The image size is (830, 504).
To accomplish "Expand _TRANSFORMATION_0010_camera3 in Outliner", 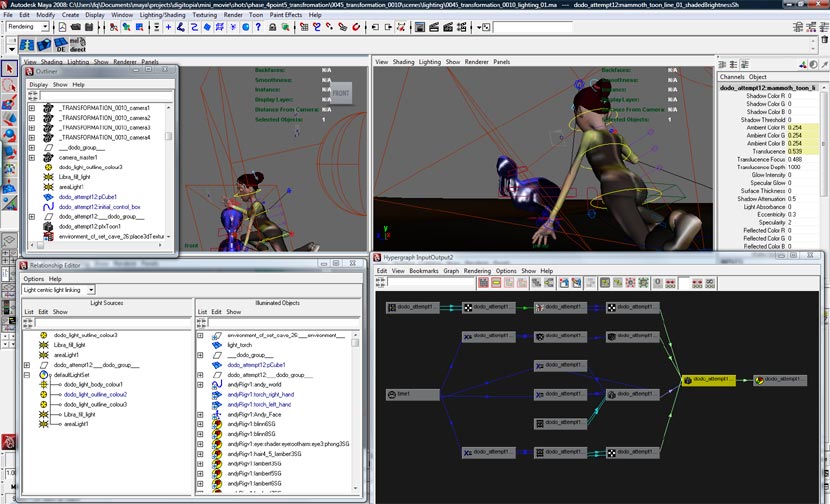I will click(x=32, y=128).
